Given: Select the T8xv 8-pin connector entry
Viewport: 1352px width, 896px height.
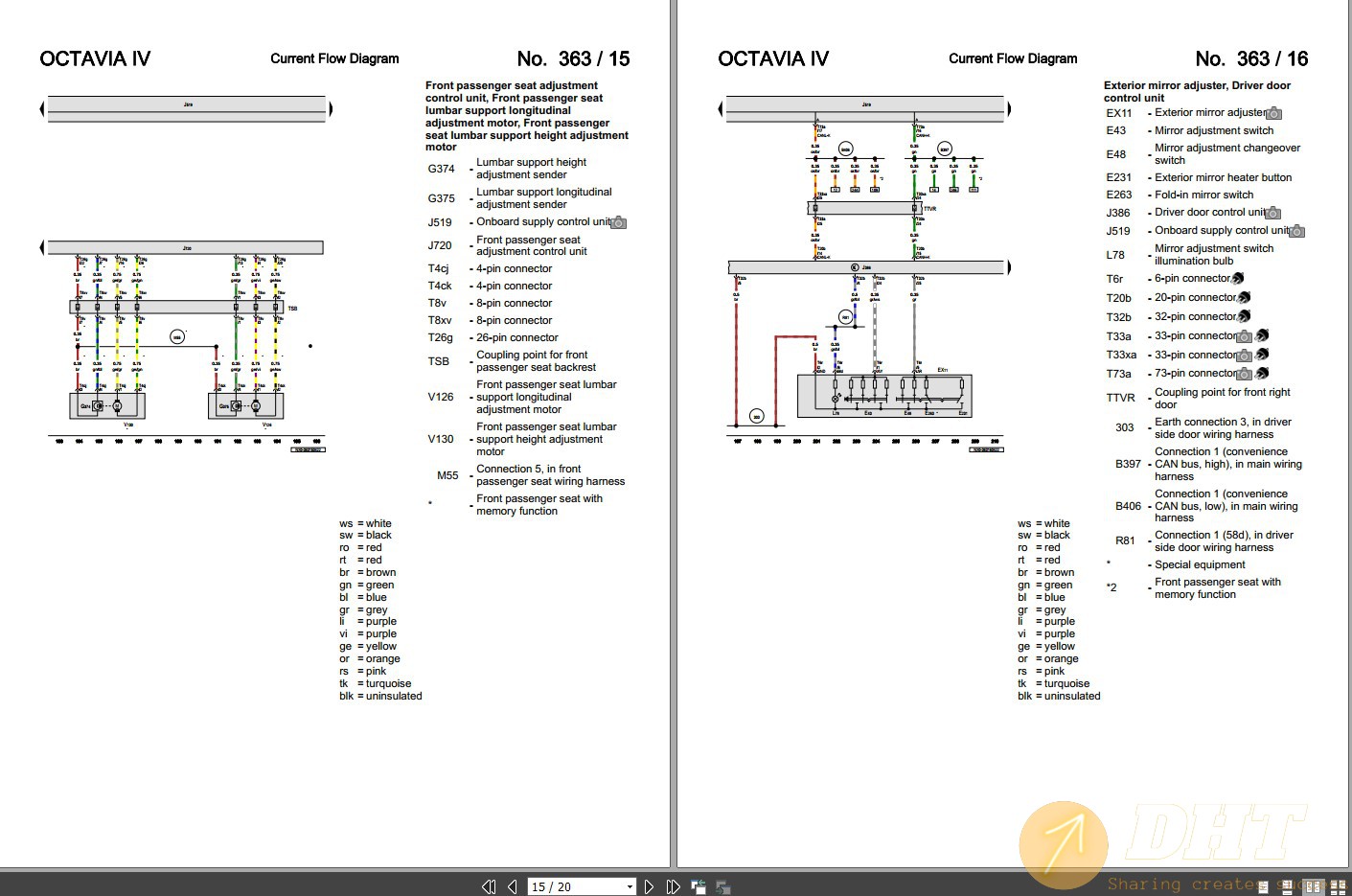Looking at the screenshot, I should coord(490,321).
